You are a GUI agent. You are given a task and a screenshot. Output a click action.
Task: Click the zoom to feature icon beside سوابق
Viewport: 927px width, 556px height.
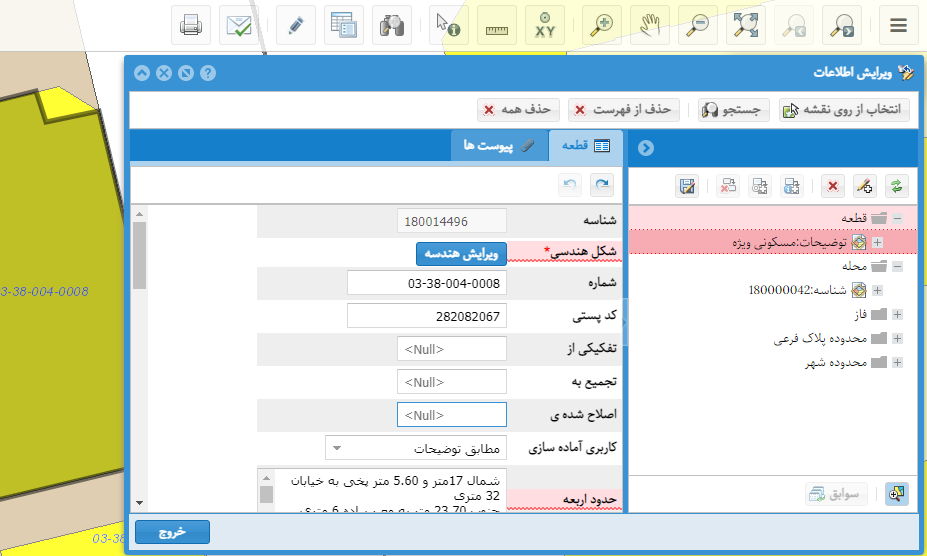(896, 493)
